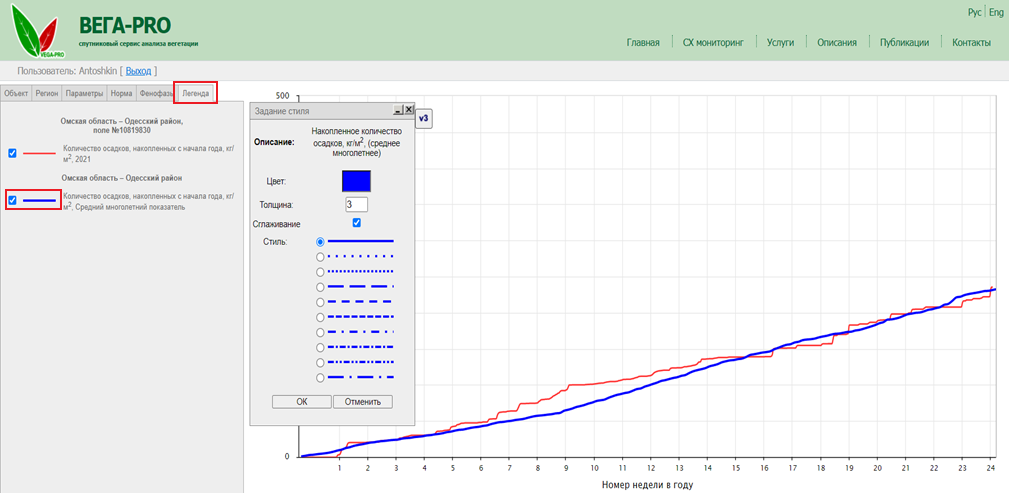Image resolution: width=1009 pixels, height=493 pixels.
Task: Open the blue color swatch picker
Action: point(356,181)
